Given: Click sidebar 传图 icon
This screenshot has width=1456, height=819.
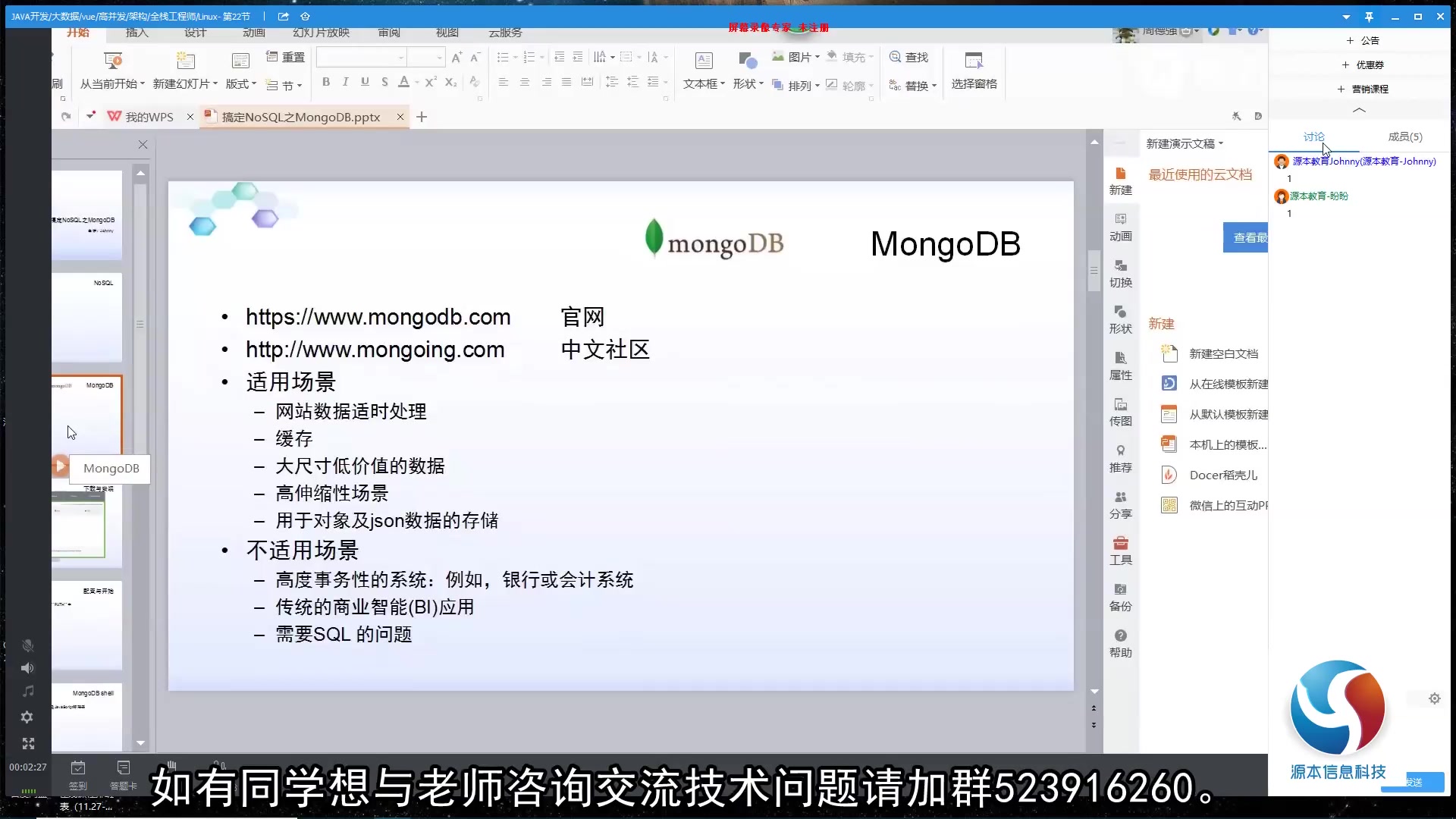Looking at the screenshot, I should (1120, 413).
